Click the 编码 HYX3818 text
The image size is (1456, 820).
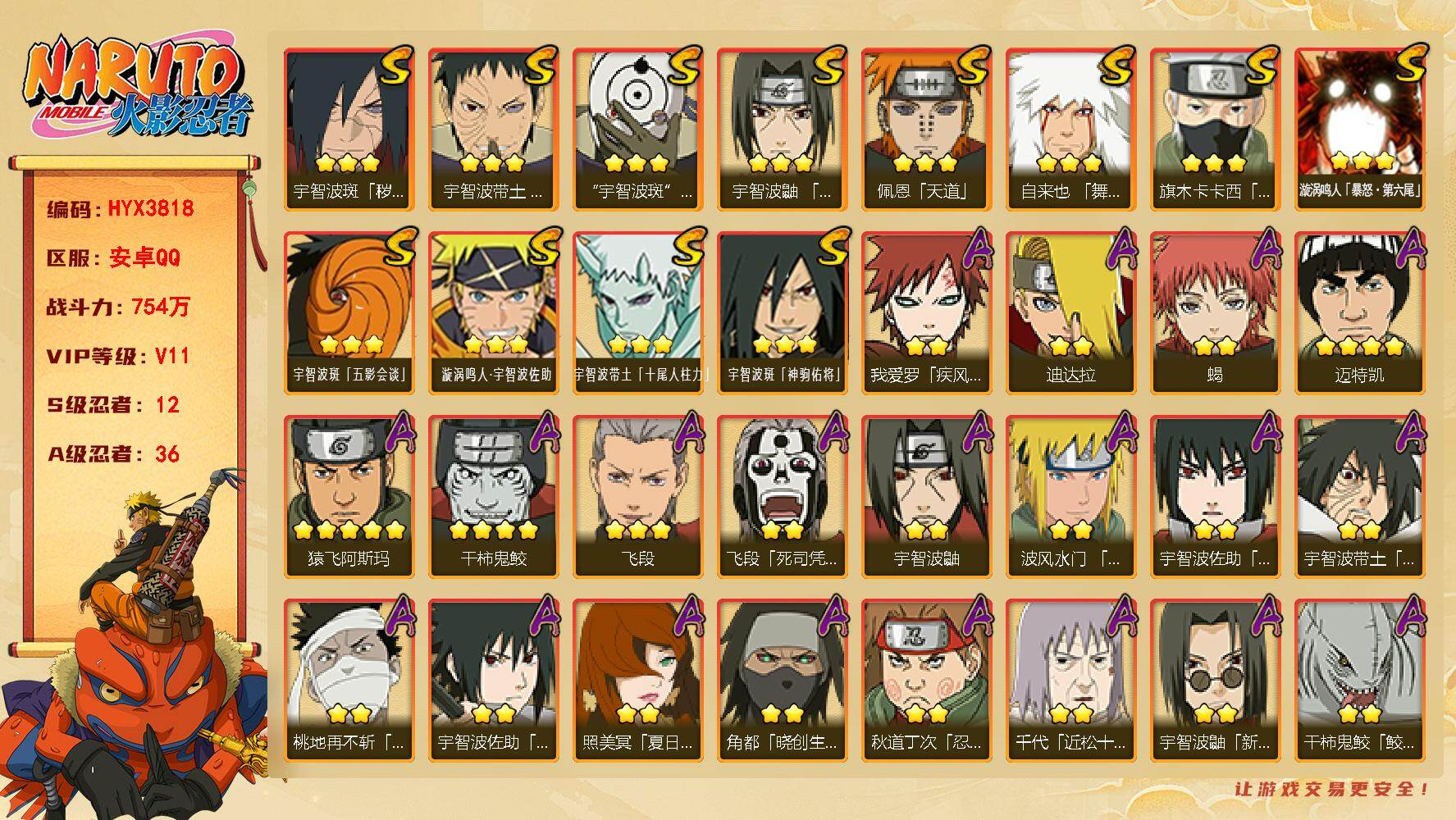click(121, 208)
